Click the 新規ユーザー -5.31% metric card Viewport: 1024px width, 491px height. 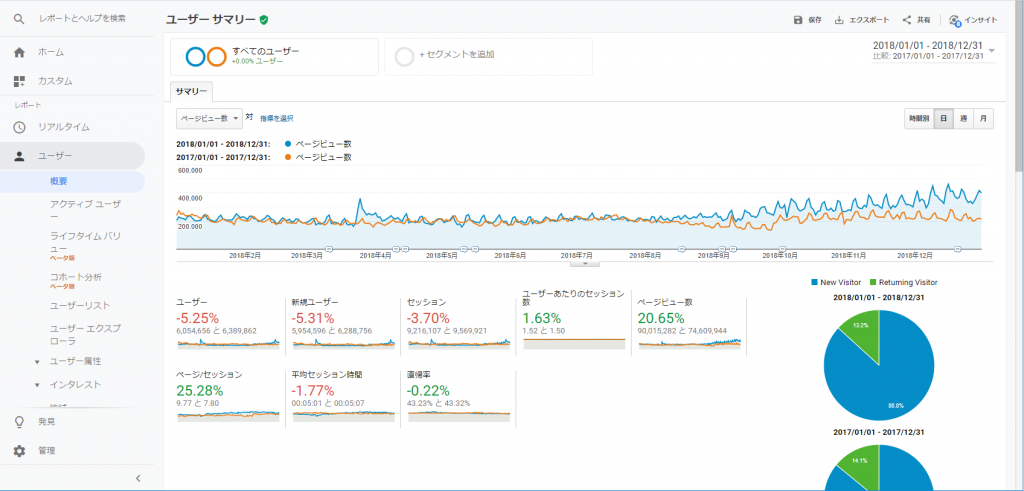[343, 324]
